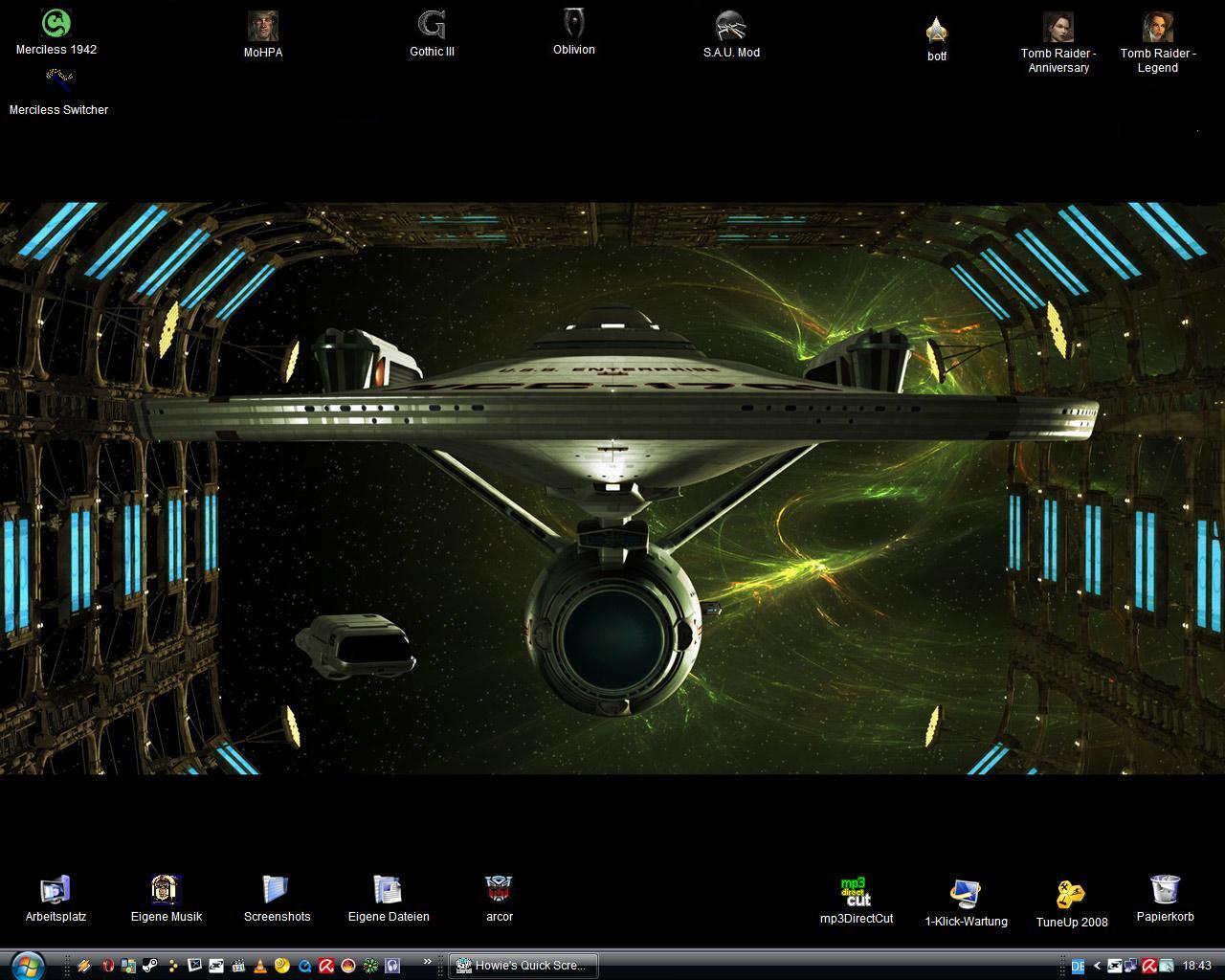Viewport: 1225px width, 980px height.
Task: Click the system clock showing 18:43
Action: [x=1197, y=966]
